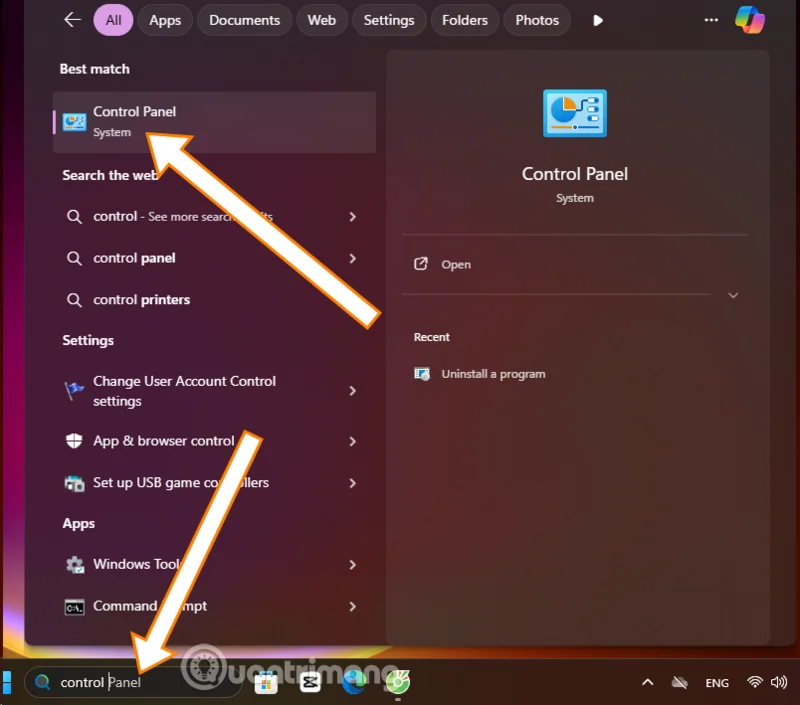
Task: Mute system volume via speaker icon
Action: pos(779,682)
